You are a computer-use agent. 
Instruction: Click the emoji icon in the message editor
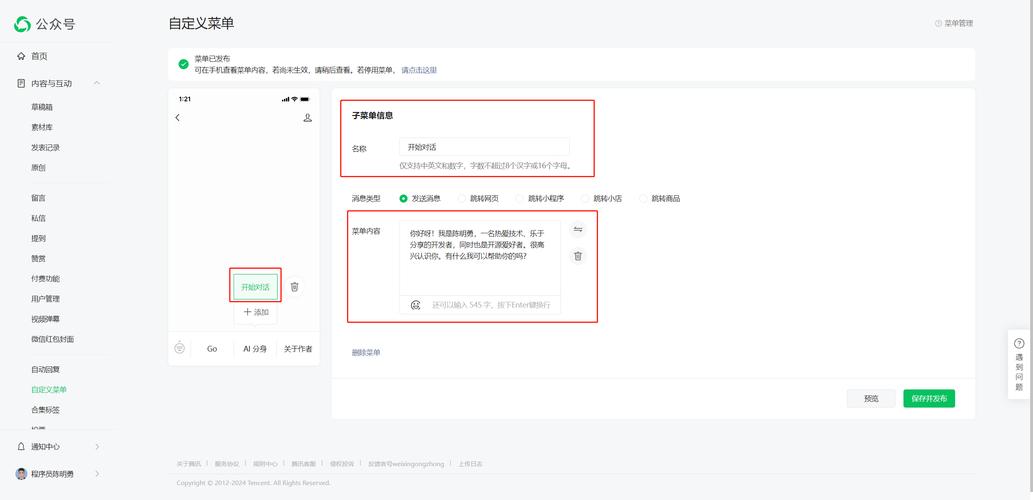click(x=415, y=305)
